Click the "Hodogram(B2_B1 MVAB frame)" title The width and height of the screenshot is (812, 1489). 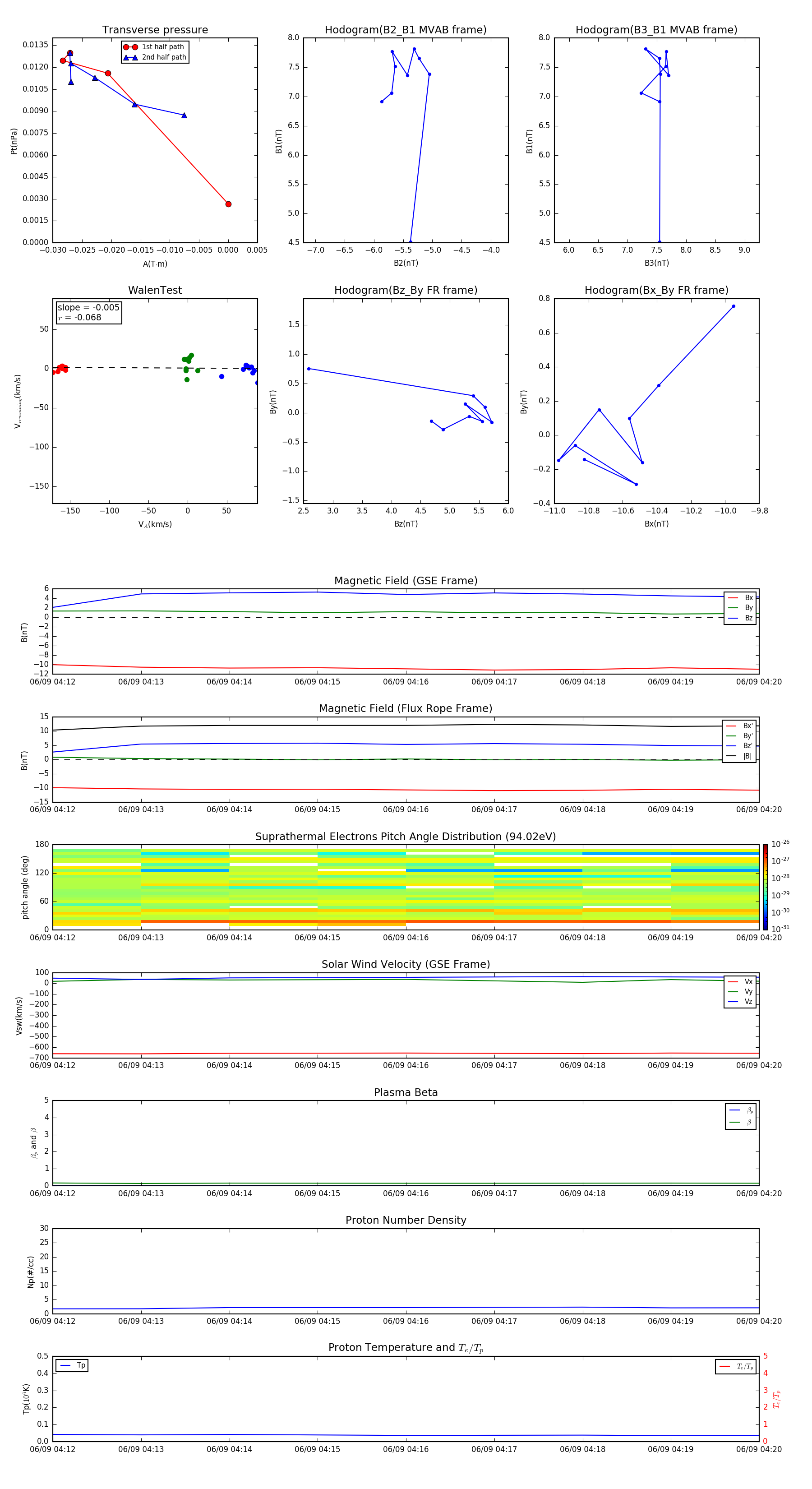point(406,29)
